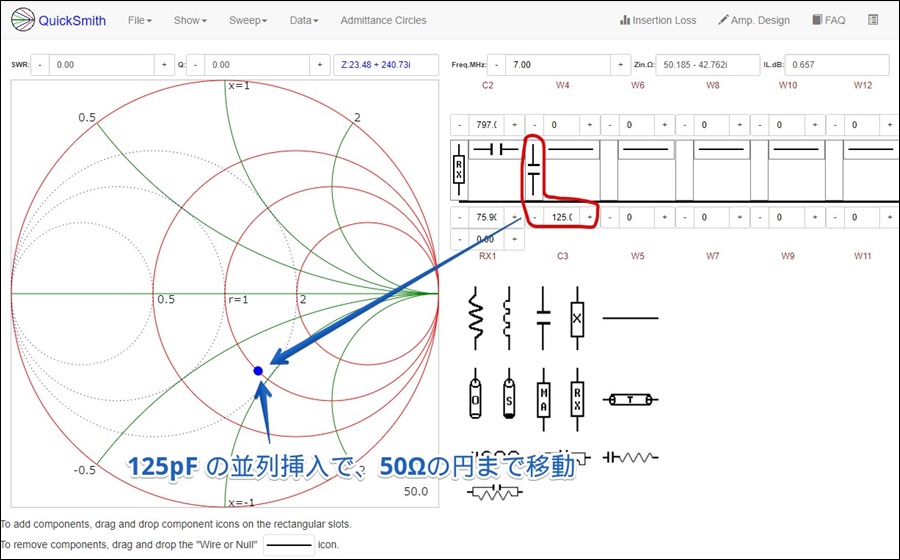The image size is (900, 560).
Task: Toggle Admittance Circles
Action: (x=383, y=20)
